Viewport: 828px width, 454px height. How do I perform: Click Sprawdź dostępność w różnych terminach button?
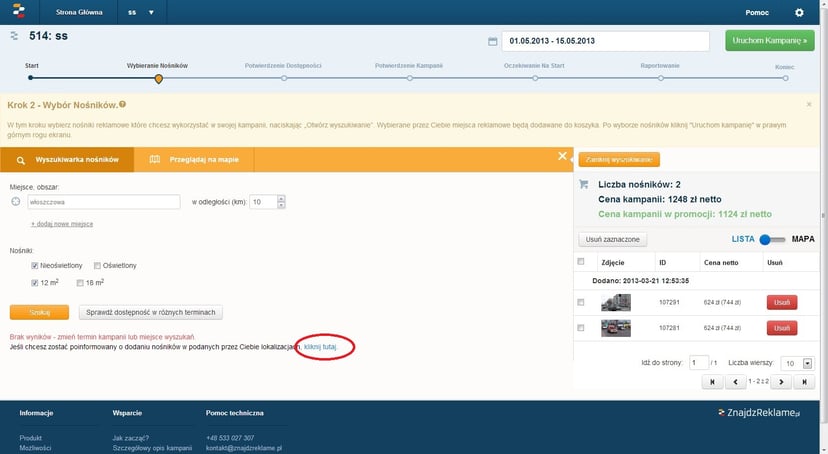(150, 313)
